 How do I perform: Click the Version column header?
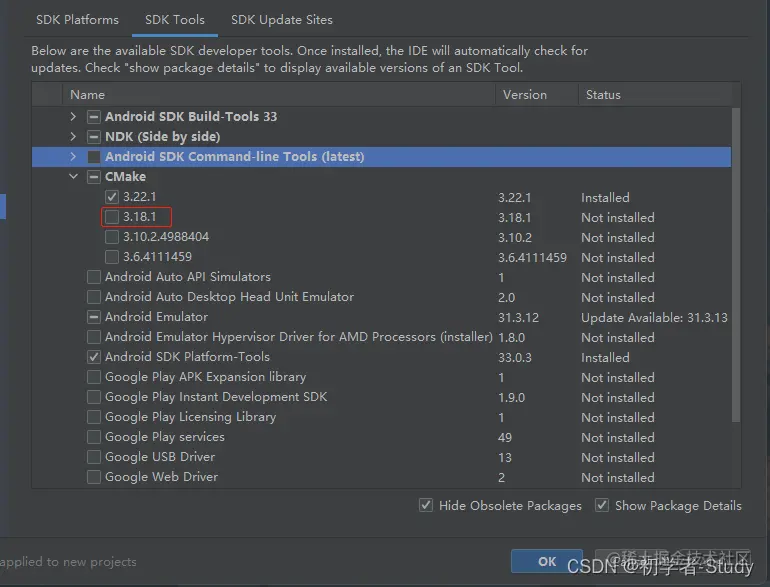pyautogui.click(x=537, y=94)
